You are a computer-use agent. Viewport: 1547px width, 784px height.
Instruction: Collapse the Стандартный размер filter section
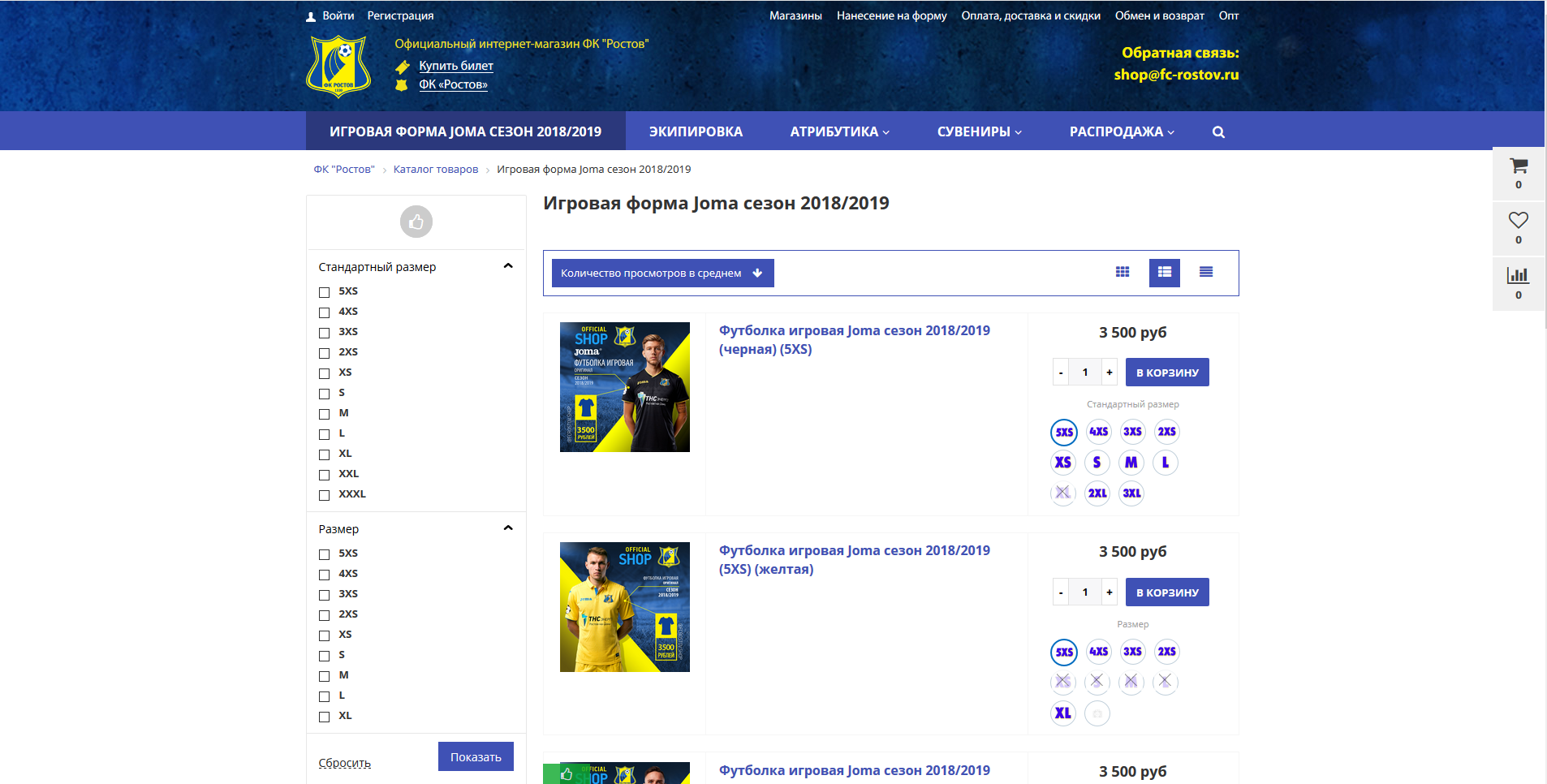pos(508,266)
